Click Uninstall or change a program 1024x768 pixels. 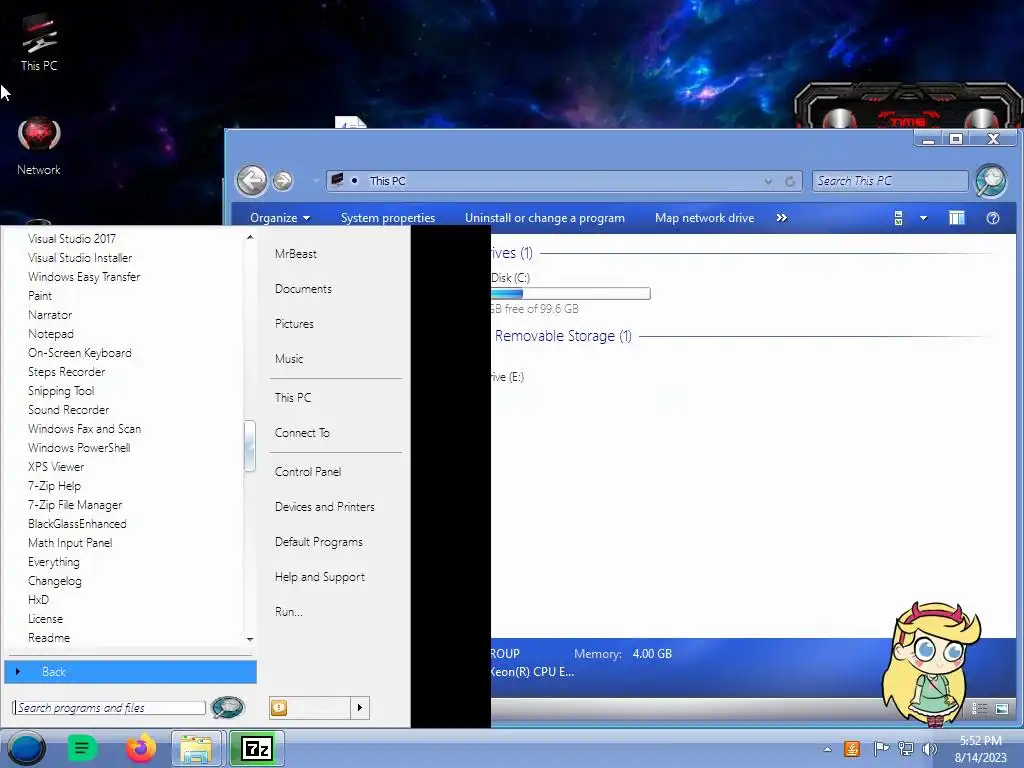(x=545, y=218)
